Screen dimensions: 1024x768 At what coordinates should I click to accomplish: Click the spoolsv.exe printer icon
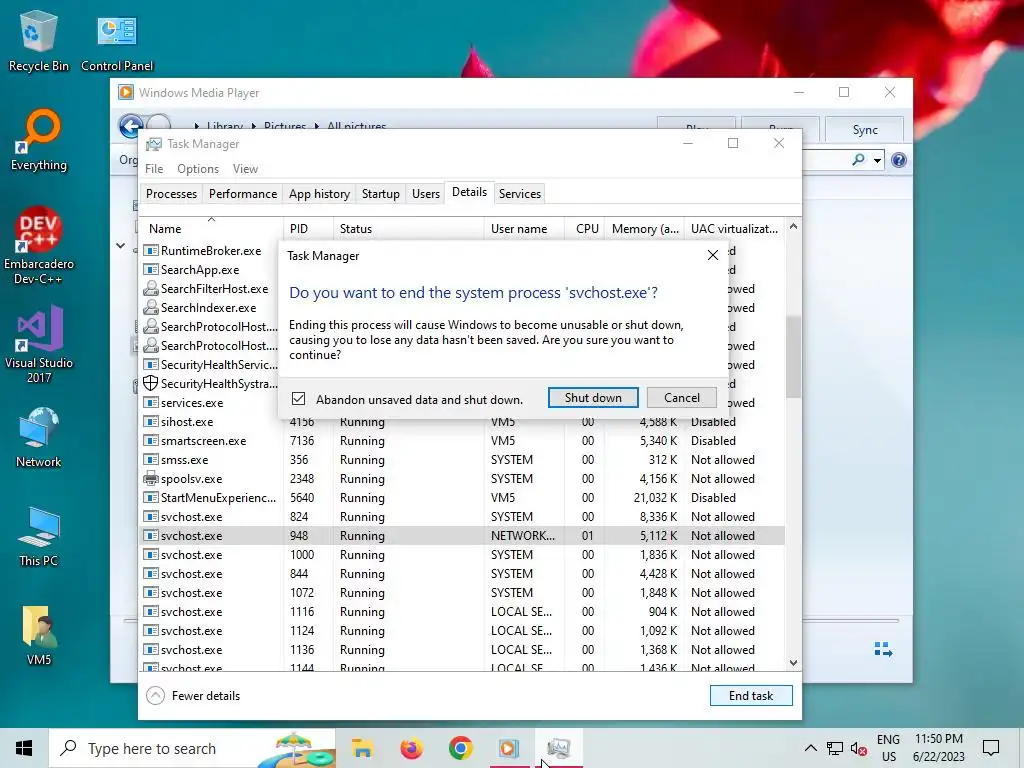(x=151, y=479)
